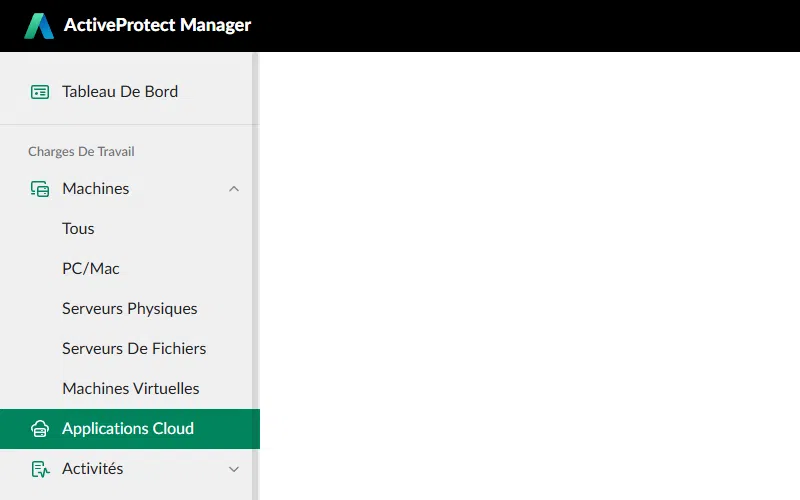Open the Tableau De Bord page

(120, 92)
